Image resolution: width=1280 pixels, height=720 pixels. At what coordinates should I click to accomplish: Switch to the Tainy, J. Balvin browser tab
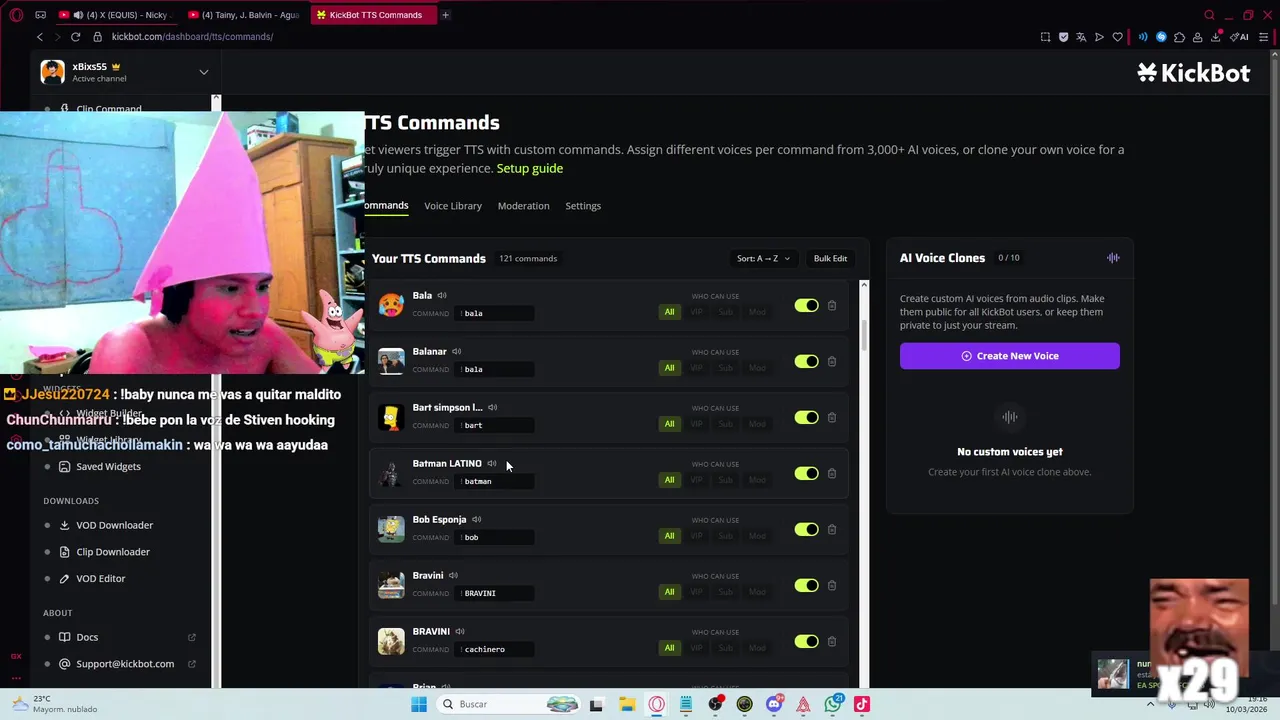pos(244,15)
